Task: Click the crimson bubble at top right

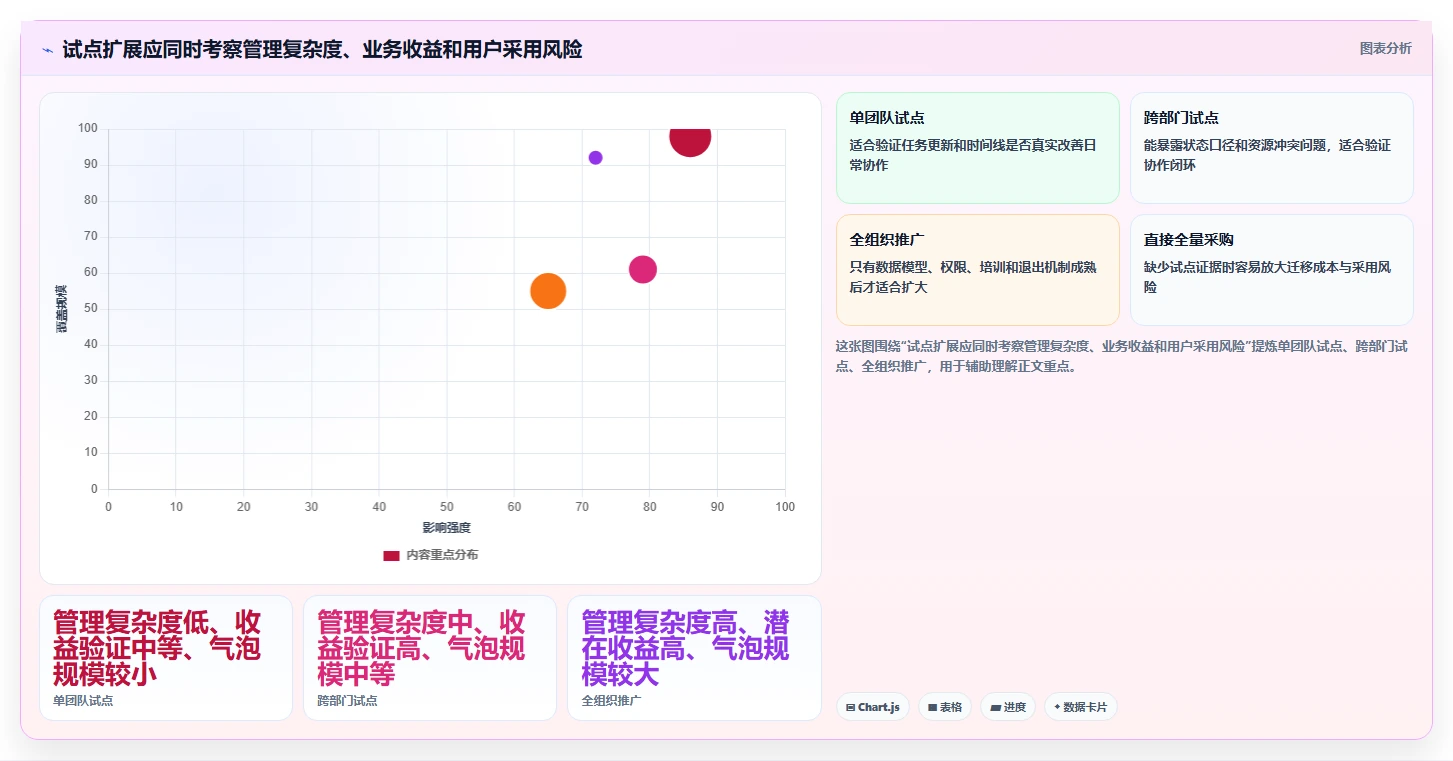Action: click(x=690, y=138)
